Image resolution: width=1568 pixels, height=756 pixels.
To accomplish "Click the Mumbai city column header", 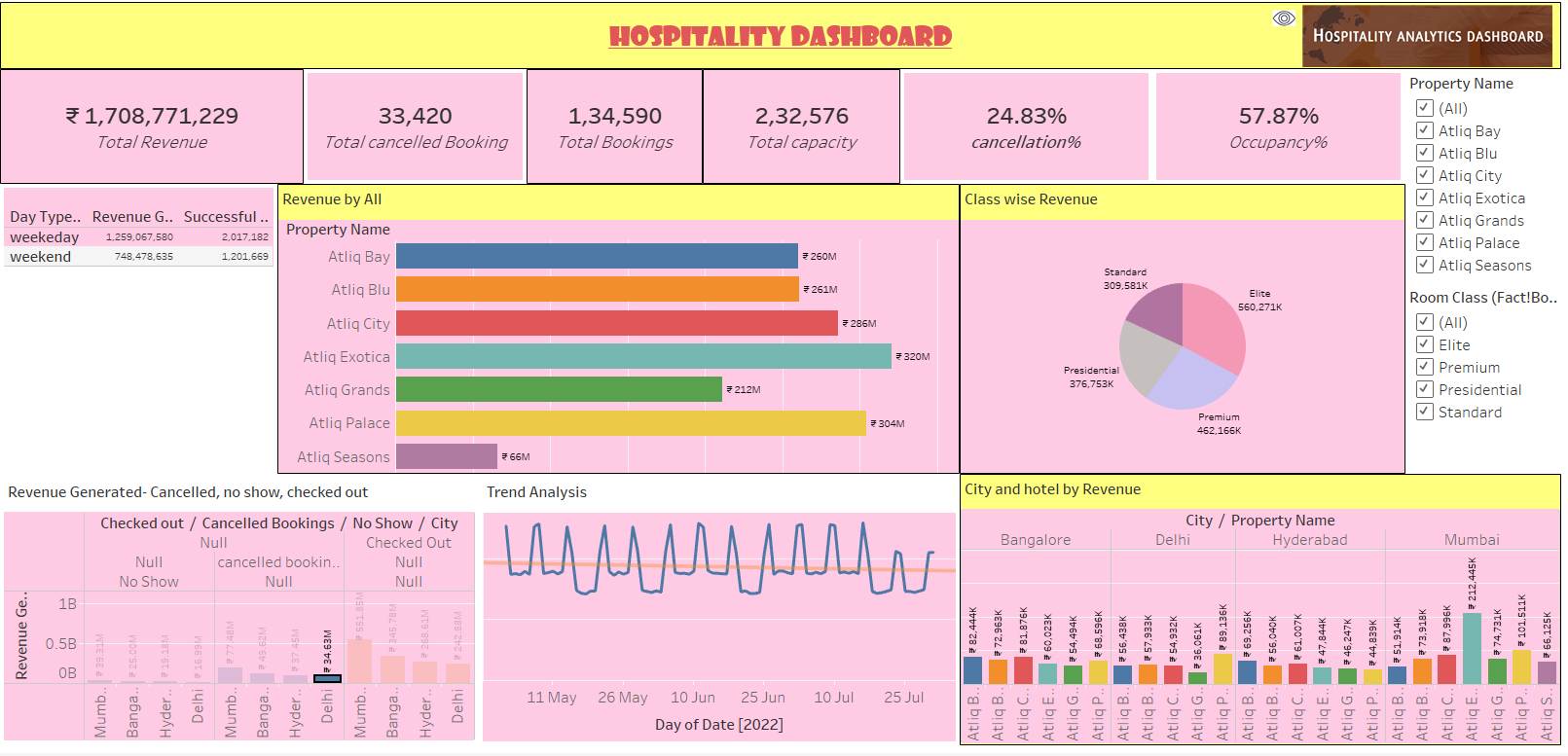I will pyautogui.click(x=1471, y=540).
